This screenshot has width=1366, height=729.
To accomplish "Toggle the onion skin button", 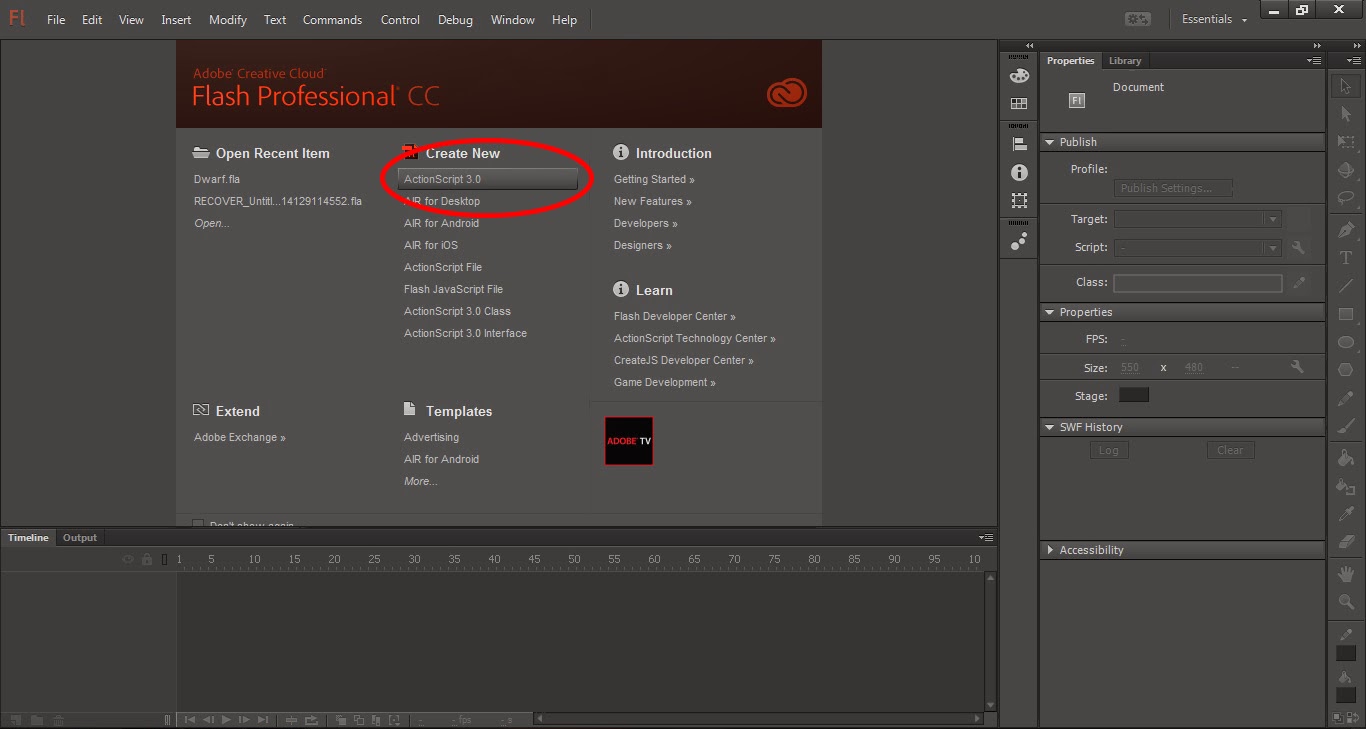I will 341,719.
